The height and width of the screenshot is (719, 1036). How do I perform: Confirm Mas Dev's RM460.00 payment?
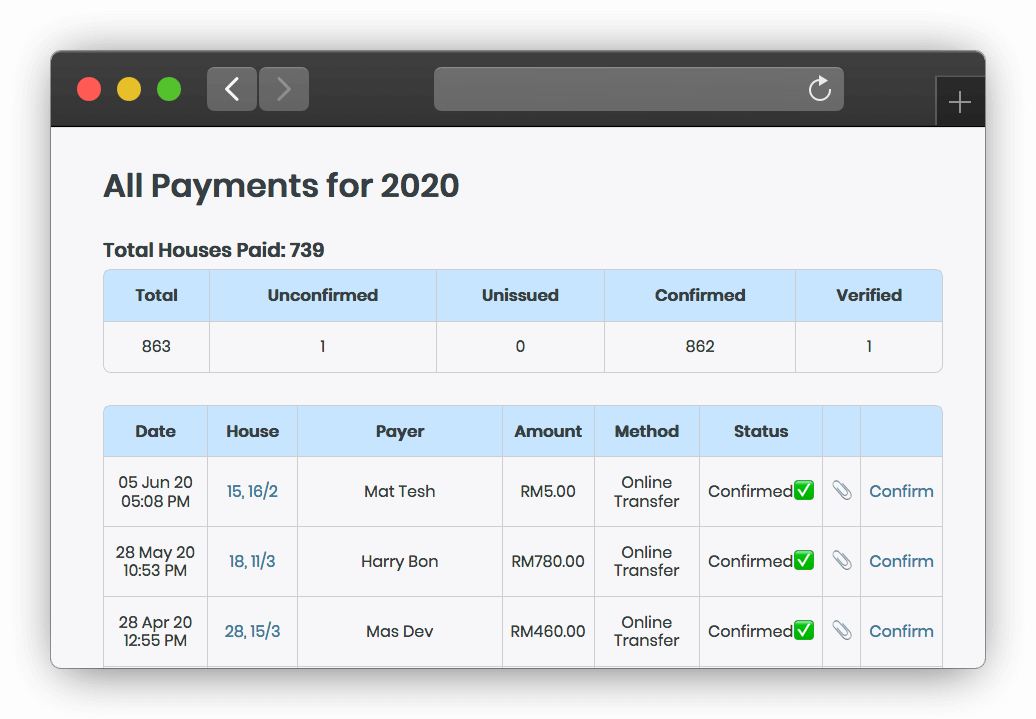tap(900, 631)
